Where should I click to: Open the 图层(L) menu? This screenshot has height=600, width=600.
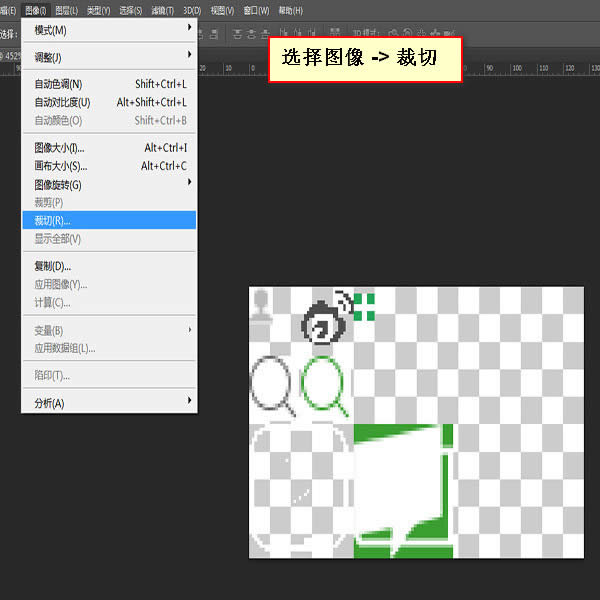67,11
